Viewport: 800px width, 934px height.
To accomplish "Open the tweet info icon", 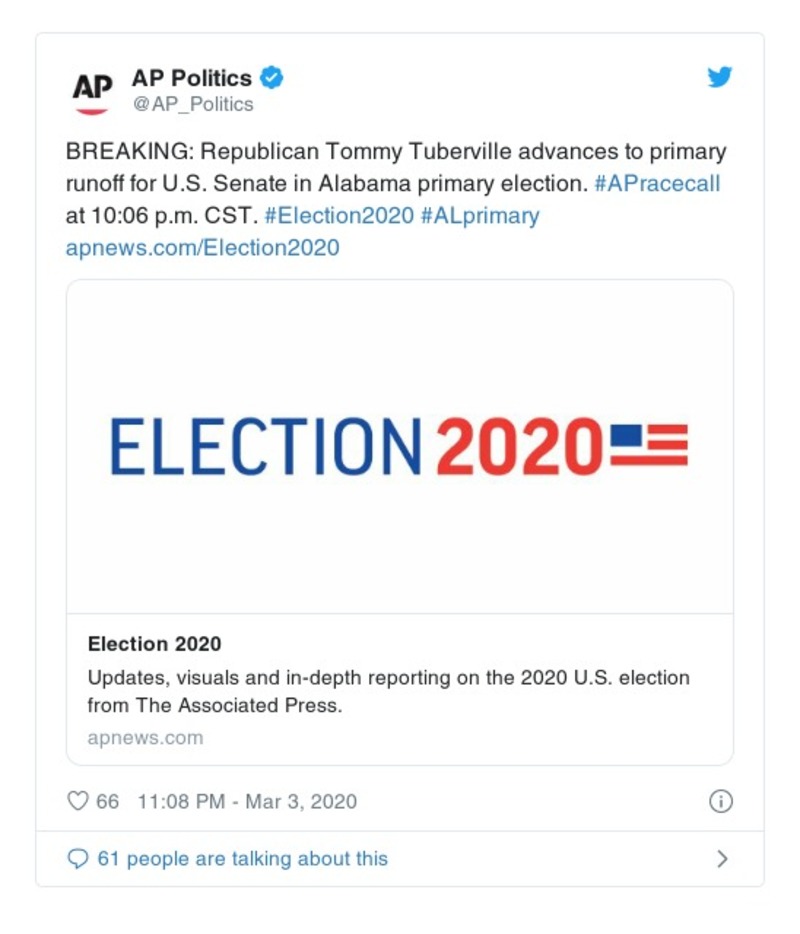I will coord(720,801).
